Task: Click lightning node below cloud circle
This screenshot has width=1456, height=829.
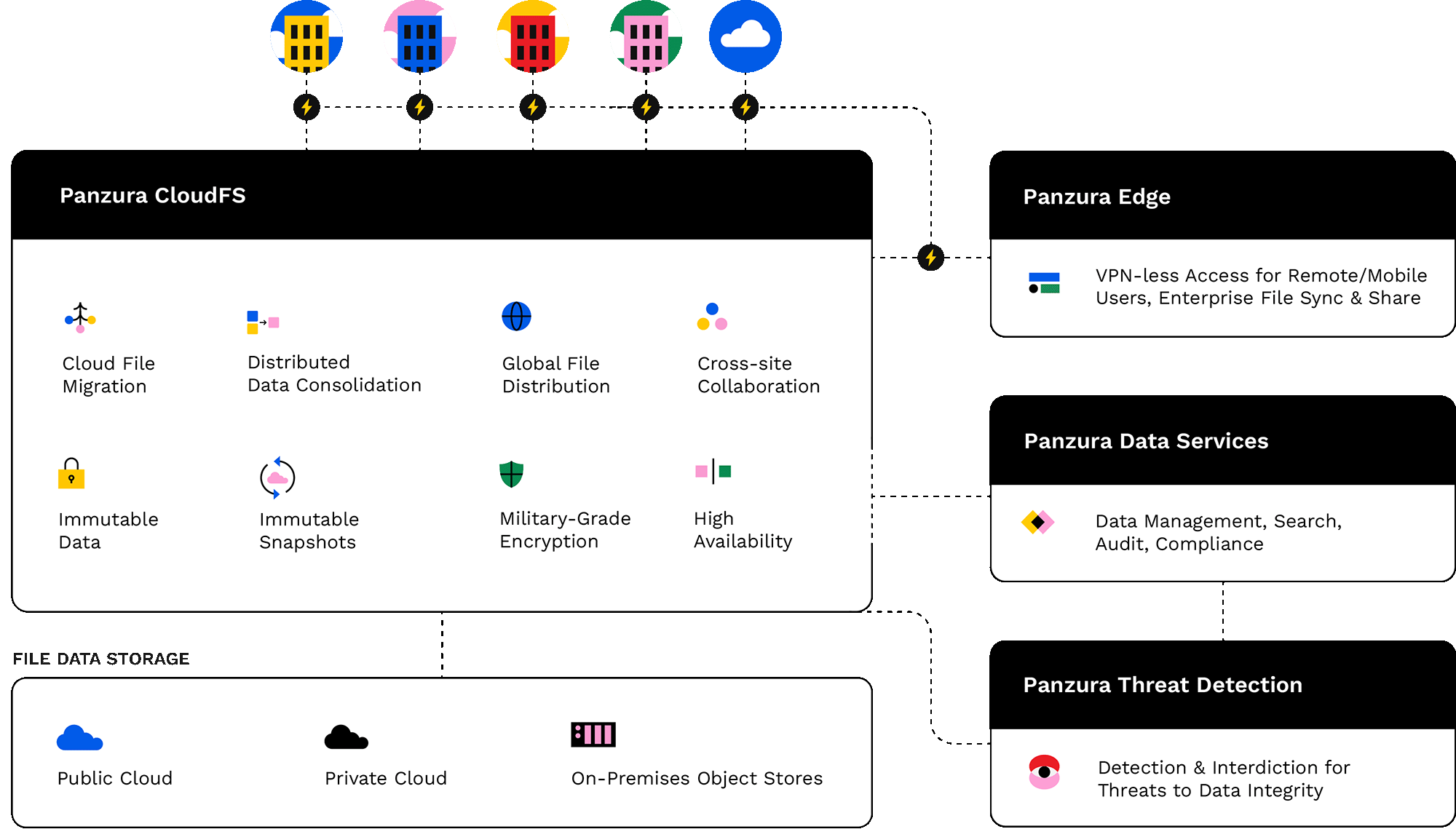Action: (745, 107)
